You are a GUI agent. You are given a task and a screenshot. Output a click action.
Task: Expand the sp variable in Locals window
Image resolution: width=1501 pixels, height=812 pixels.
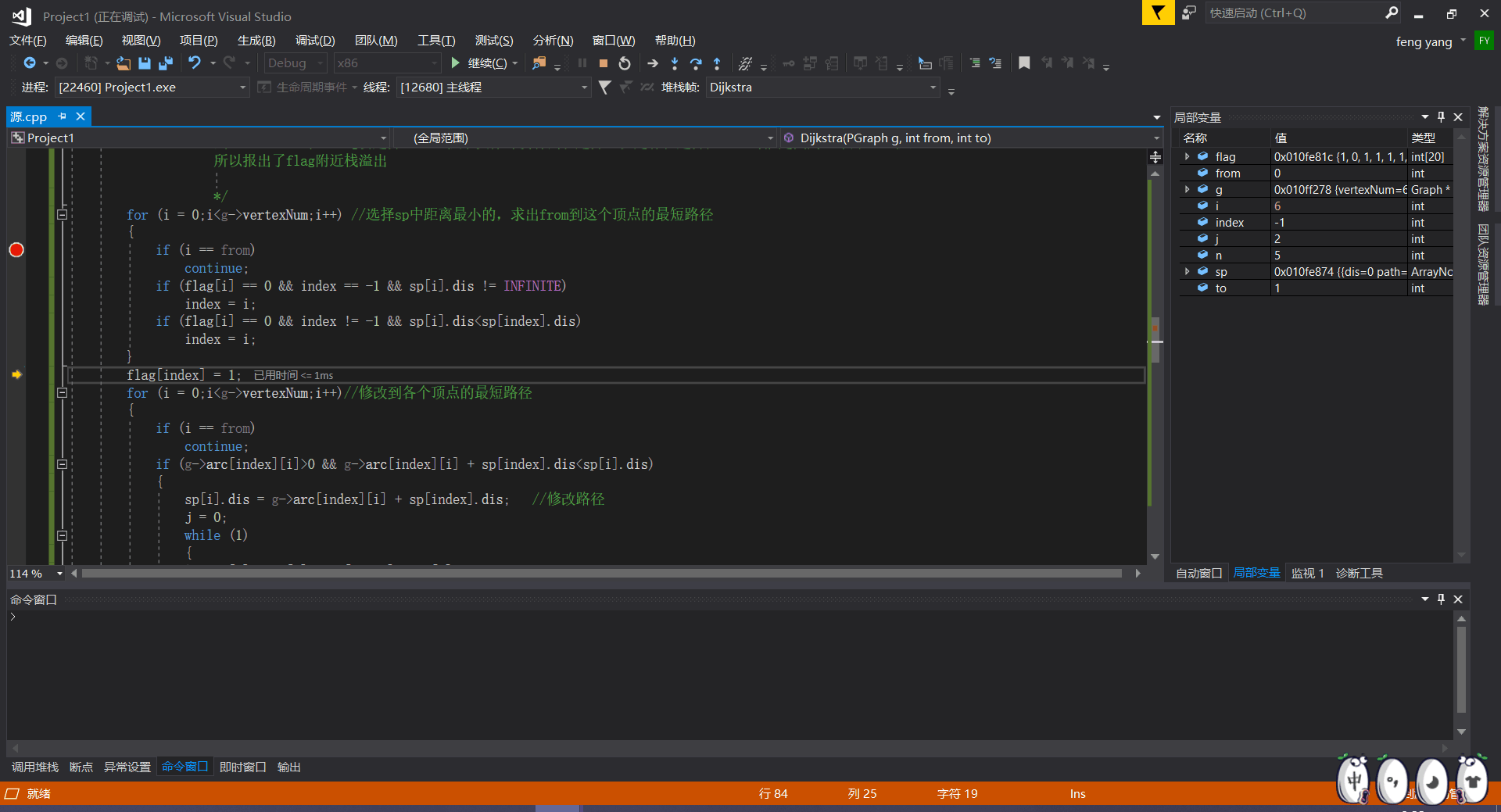[1188, 271]
